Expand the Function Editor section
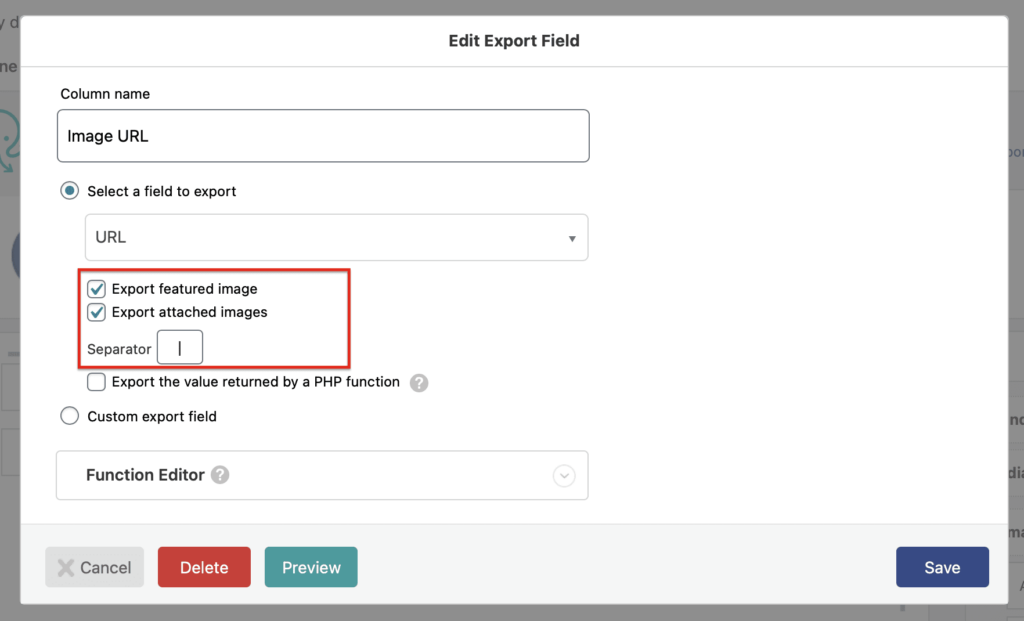This screenshot has height=621, width=1024. click(320, 475)
